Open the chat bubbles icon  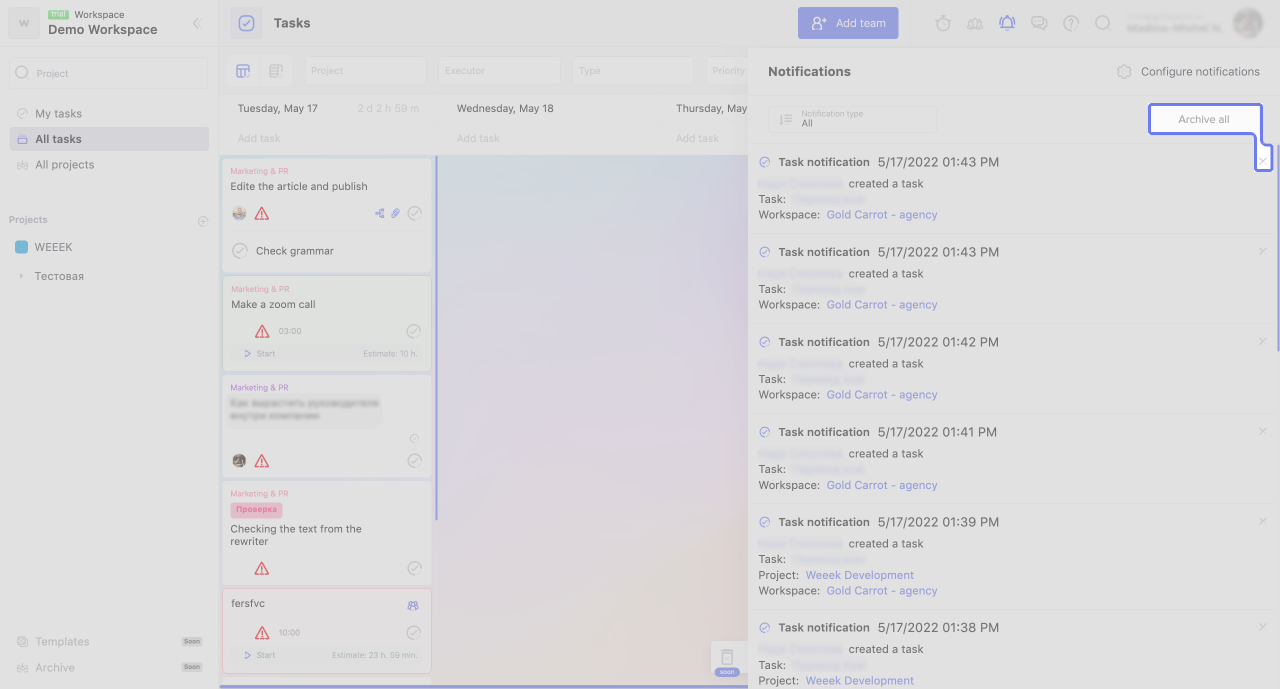pos(1039,23)
